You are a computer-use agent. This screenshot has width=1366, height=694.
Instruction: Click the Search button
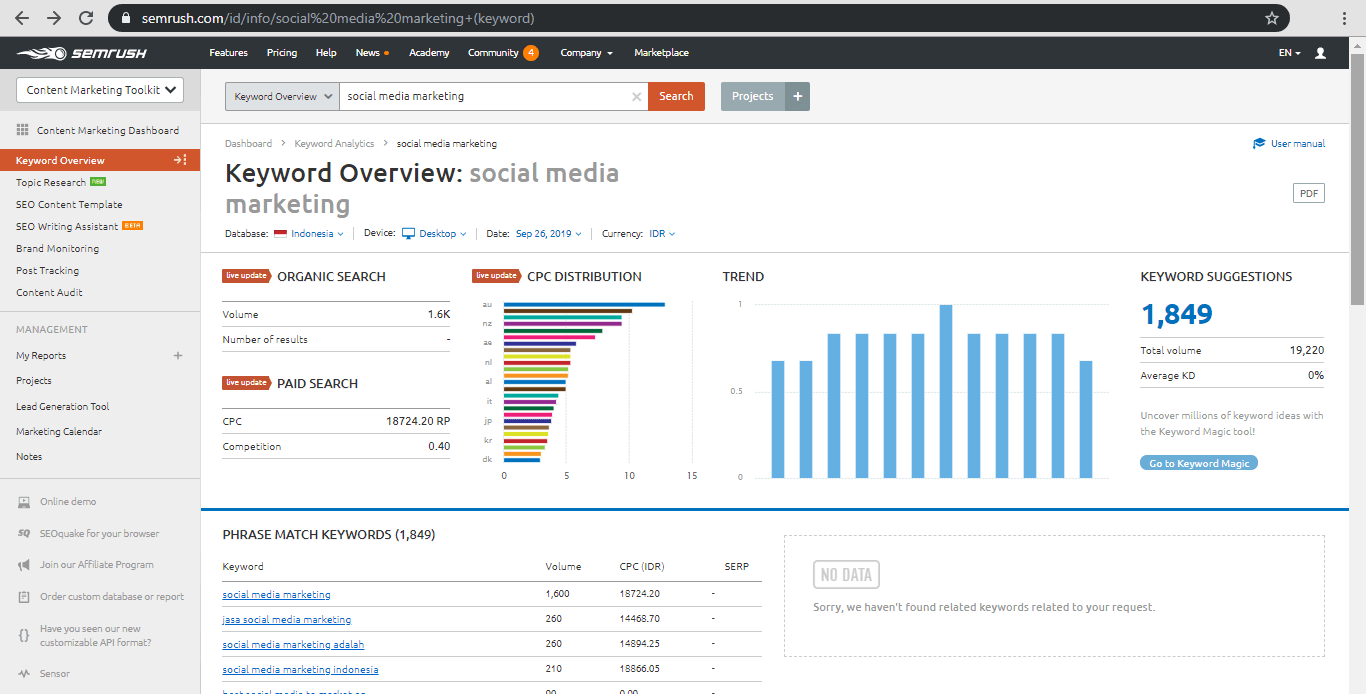pyautogui.click(x=676, y=96)
